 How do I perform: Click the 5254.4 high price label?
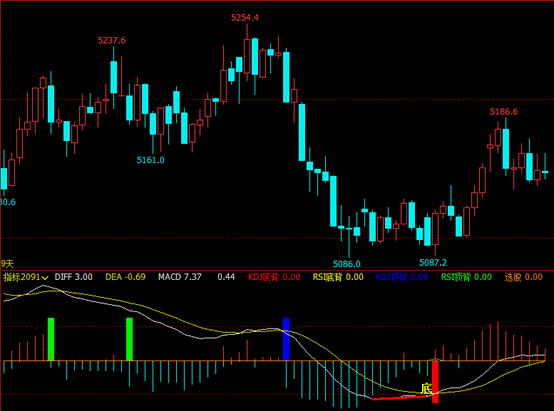pyautogui.click(x=245, y=18)
